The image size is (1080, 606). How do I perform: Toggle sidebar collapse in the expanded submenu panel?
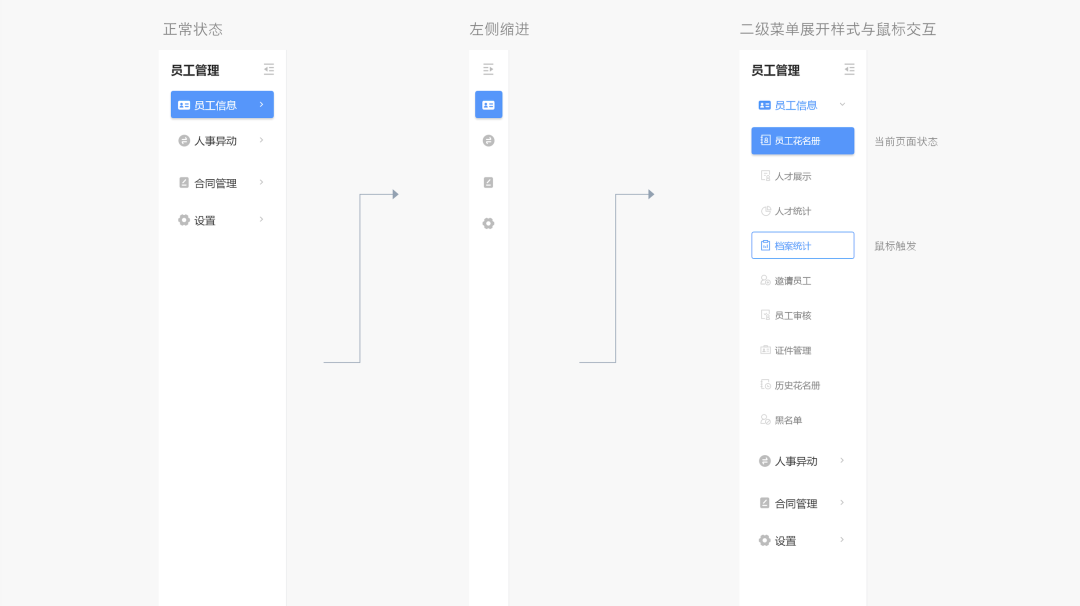(x=849, y=69)
